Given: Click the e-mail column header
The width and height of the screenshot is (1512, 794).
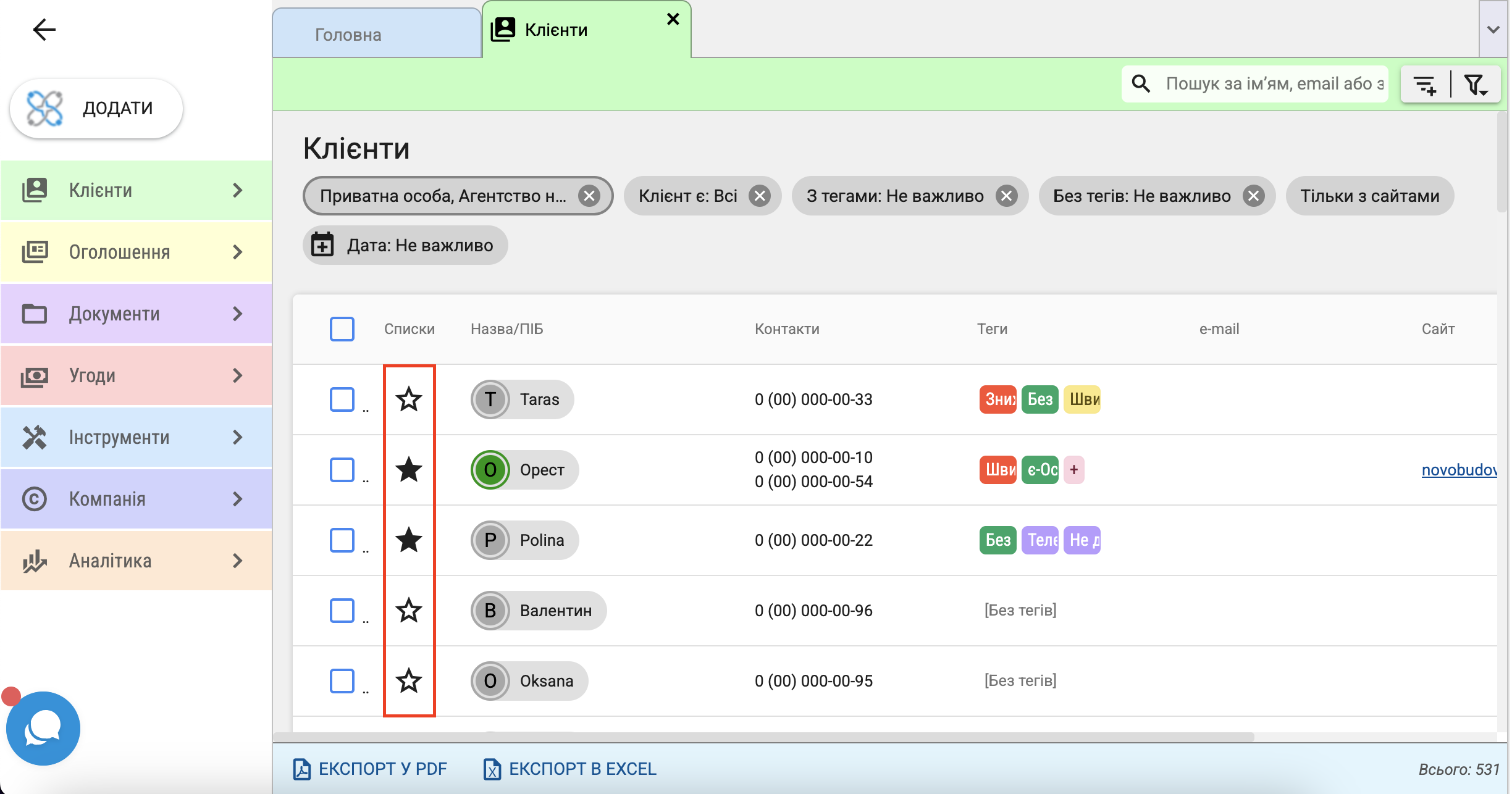Looking at the screenshot, I should pos(1219,329).
